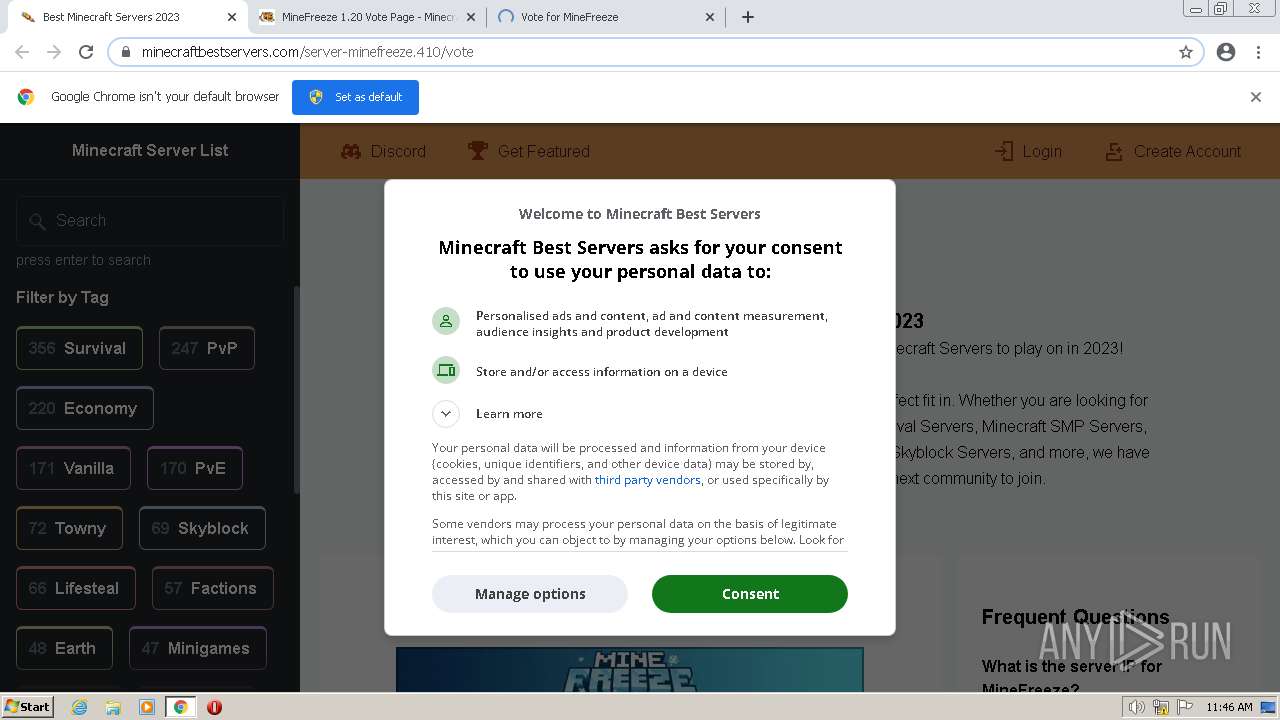The image size is (1280, 720).
Task: Dismiss the default browser notification bar
Action: point(1256,97)
